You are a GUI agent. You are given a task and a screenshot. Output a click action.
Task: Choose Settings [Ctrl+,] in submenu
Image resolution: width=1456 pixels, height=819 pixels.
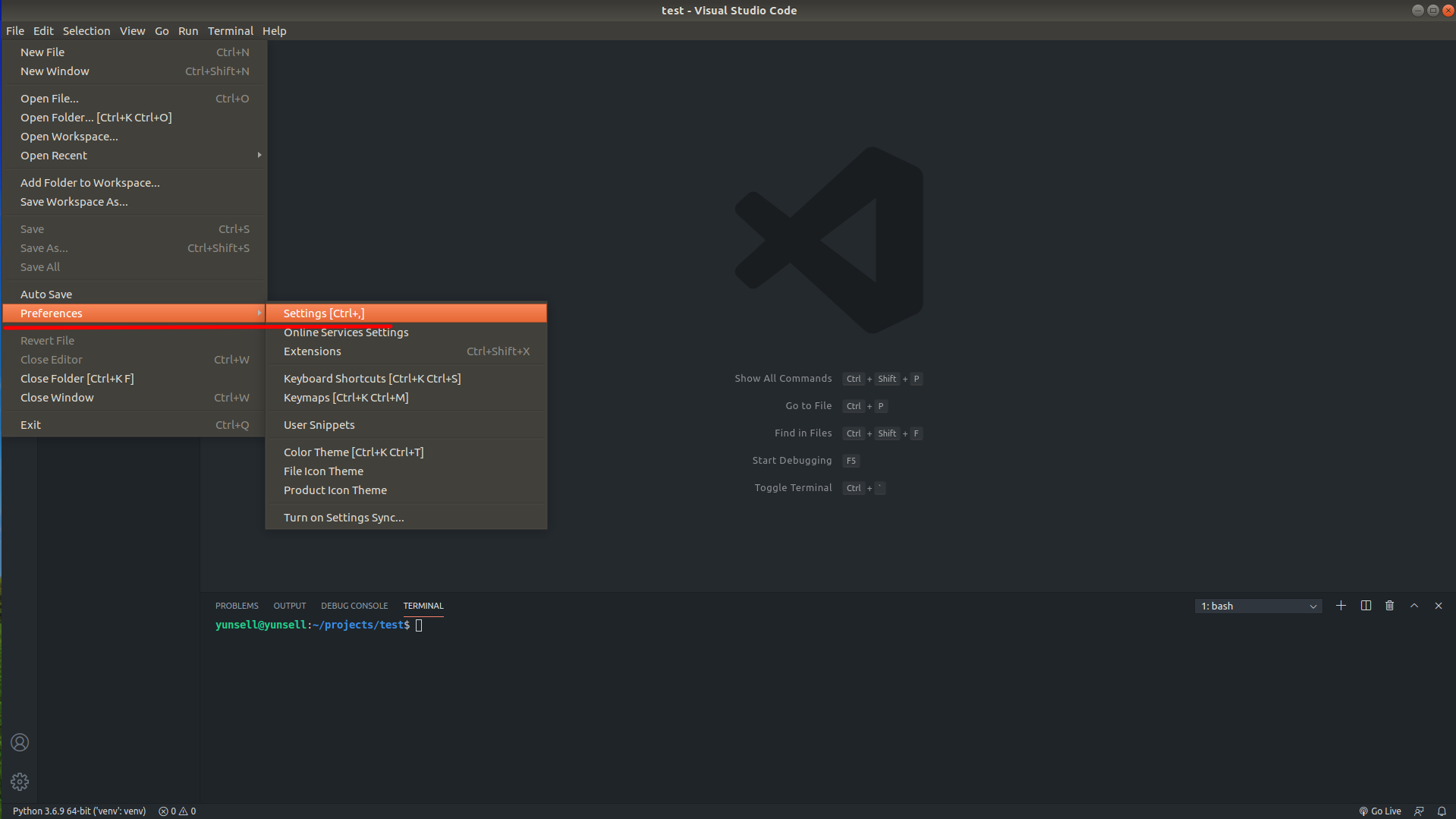pos(406,313)
